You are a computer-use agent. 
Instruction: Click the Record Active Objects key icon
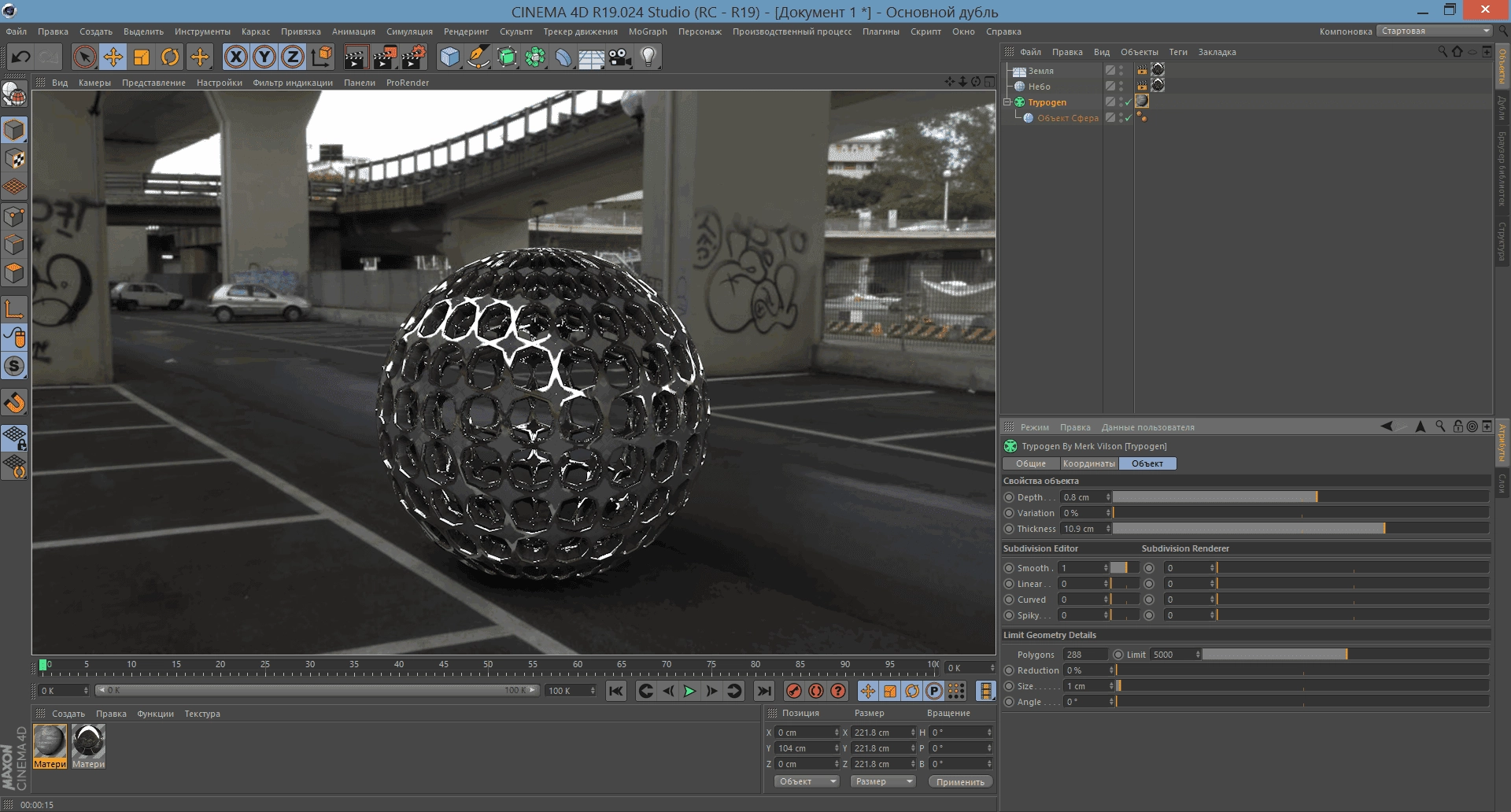pyautogui.click(x=794, y=691)
